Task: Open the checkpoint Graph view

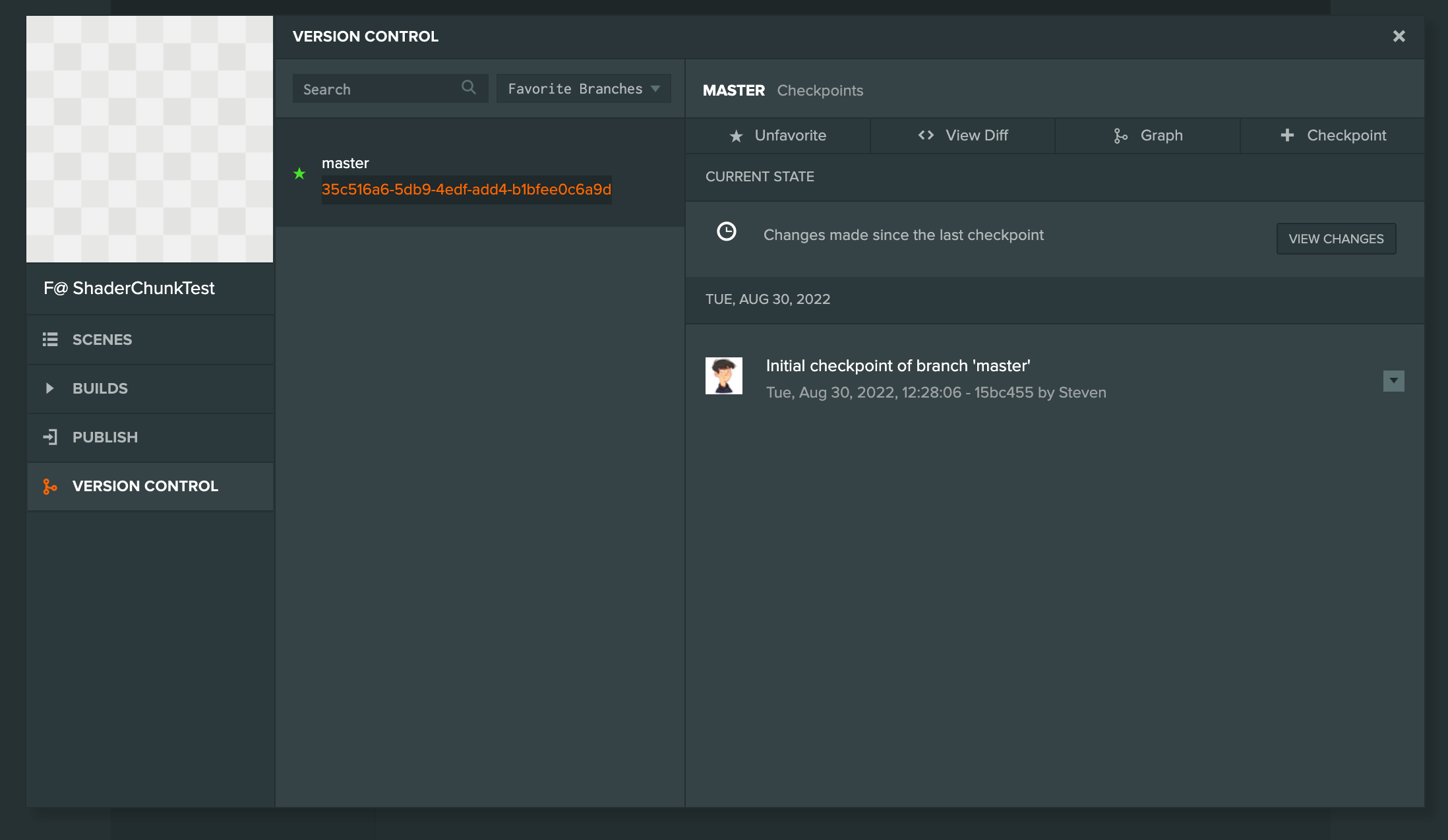Action: pyautogui.click(x=1147, y=135)
